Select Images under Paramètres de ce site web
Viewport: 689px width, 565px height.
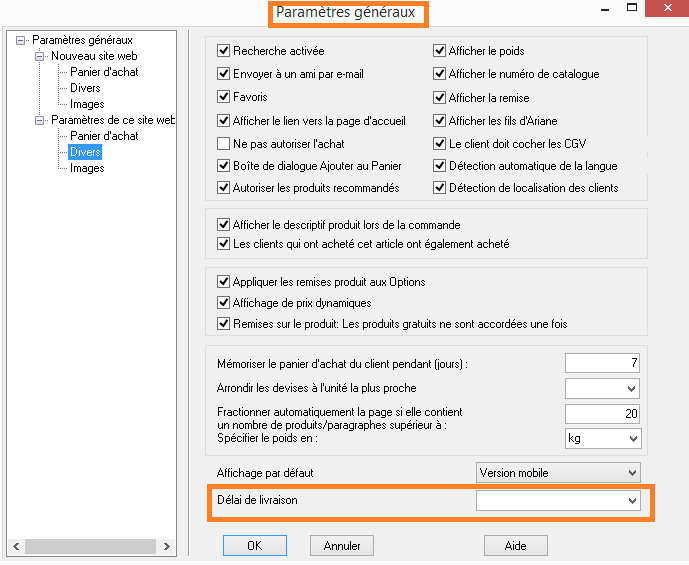click(87, 168)
